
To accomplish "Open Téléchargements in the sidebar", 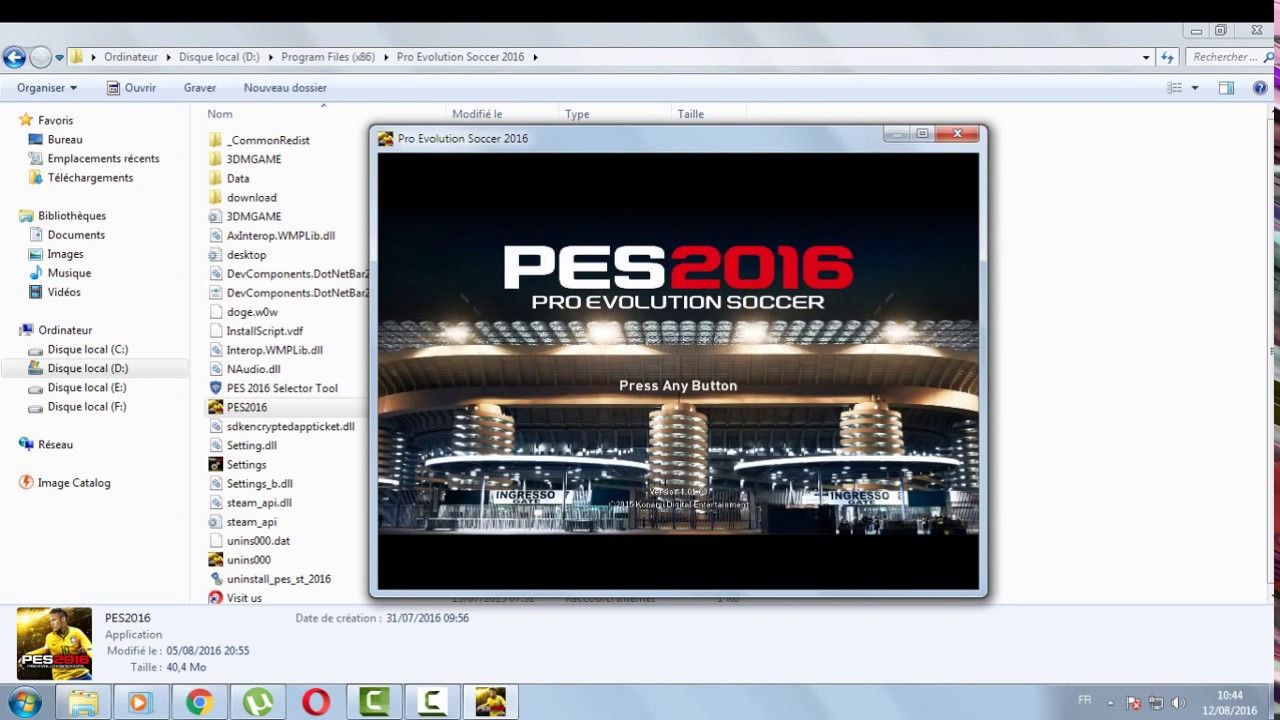I will pos(90,178).
